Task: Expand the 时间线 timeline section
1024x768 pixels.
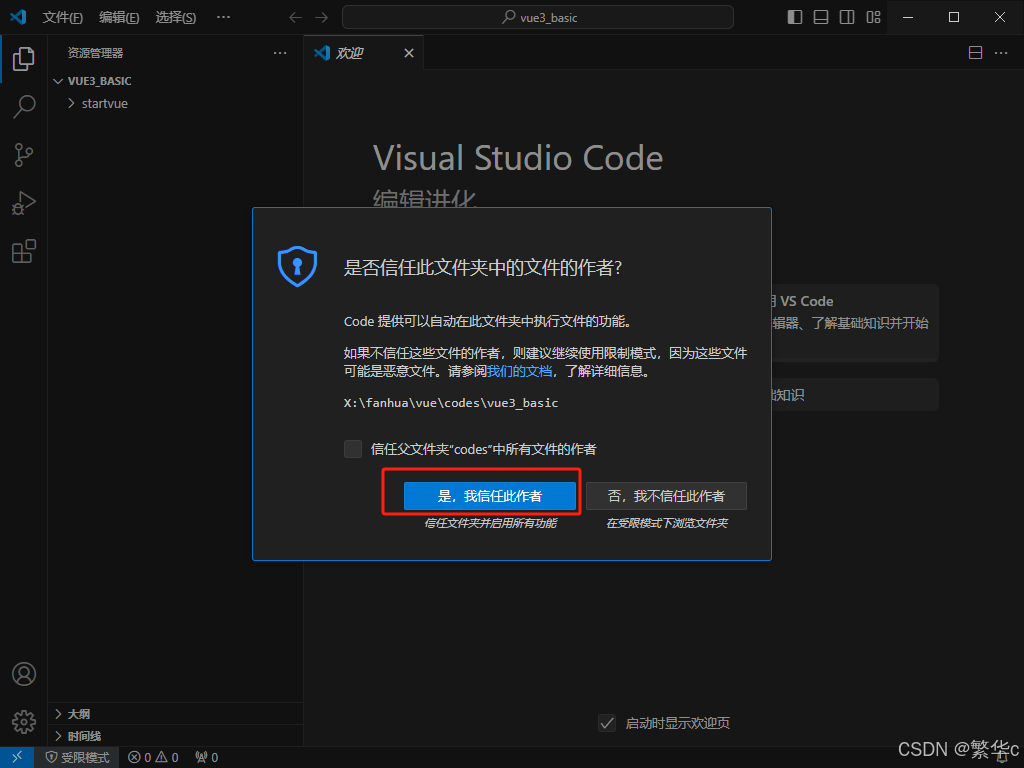Action: (x=175, y=736)
